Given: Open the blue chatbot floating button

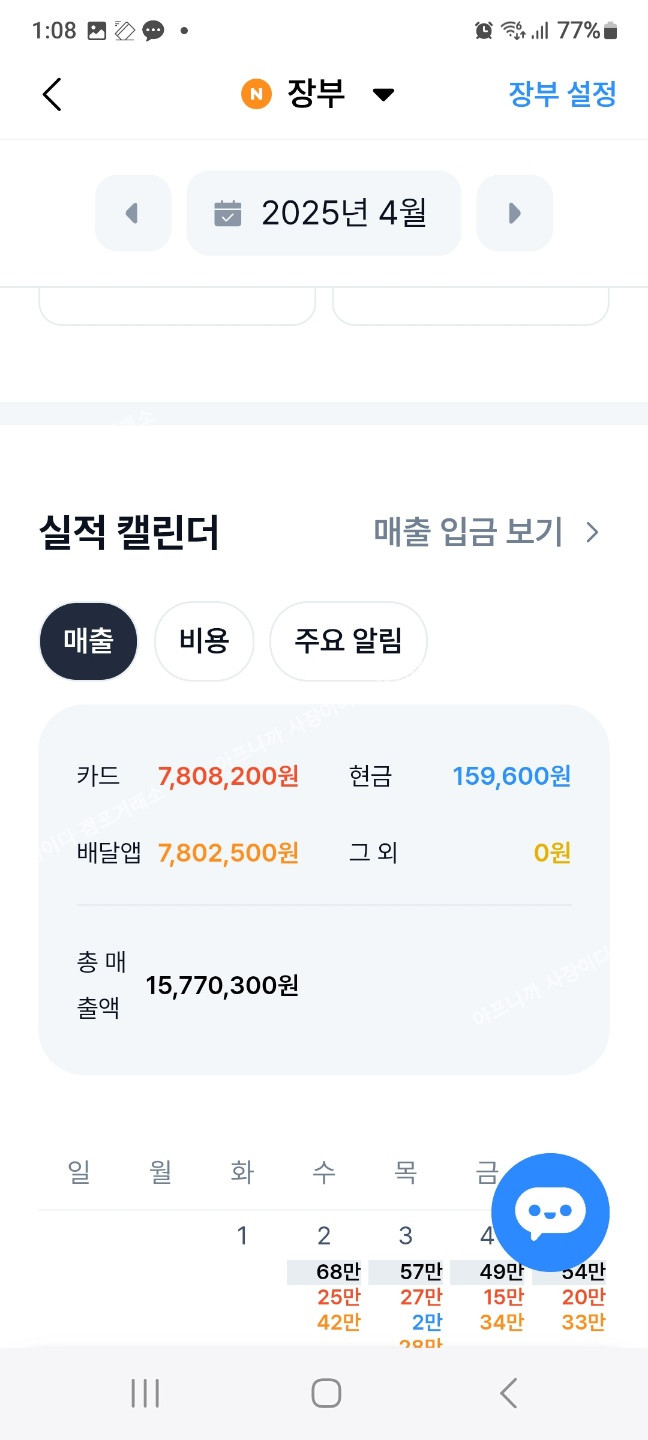Looking at the screenshot, I should click(x=550, y=1212).
